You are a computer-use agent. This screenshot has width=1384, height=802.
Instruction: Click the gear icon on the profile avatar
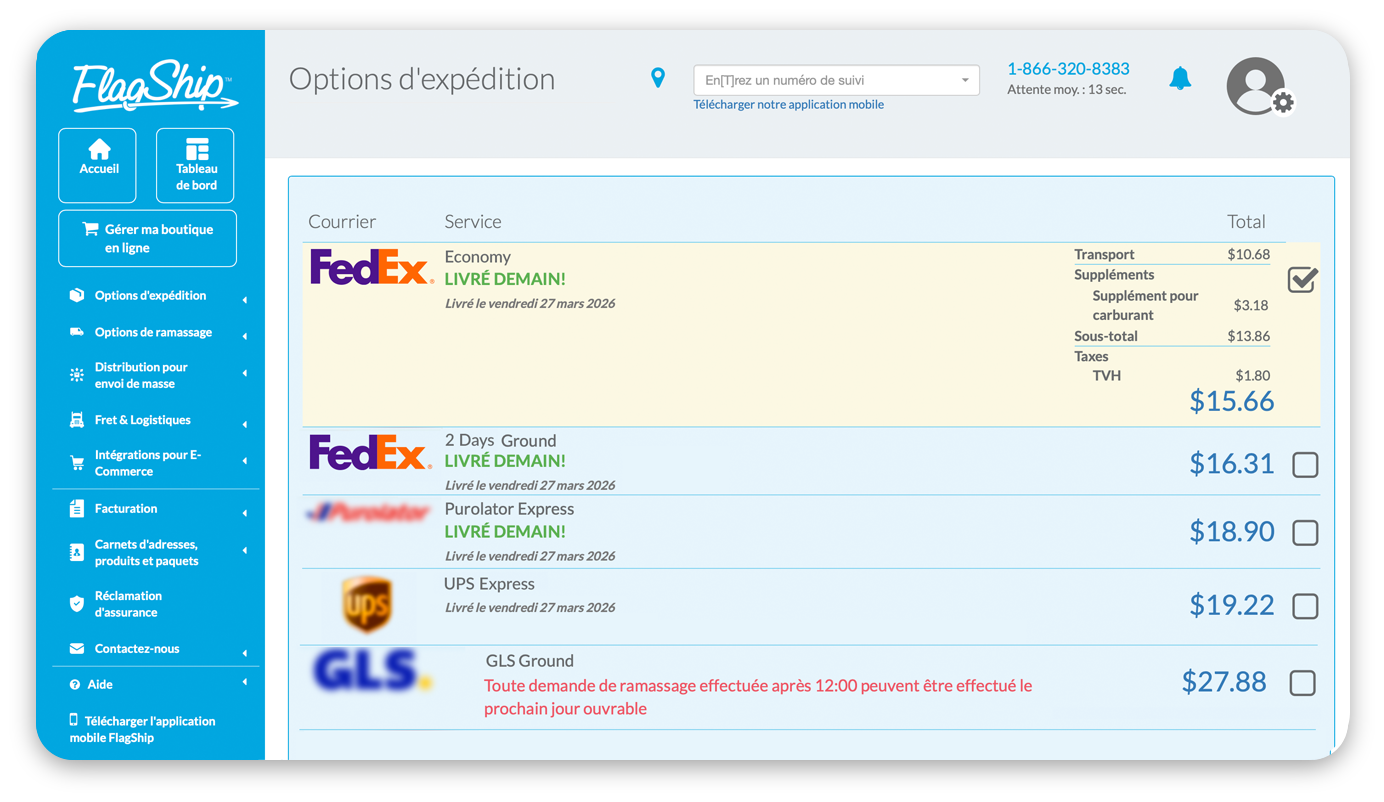tap(1283, 102)
